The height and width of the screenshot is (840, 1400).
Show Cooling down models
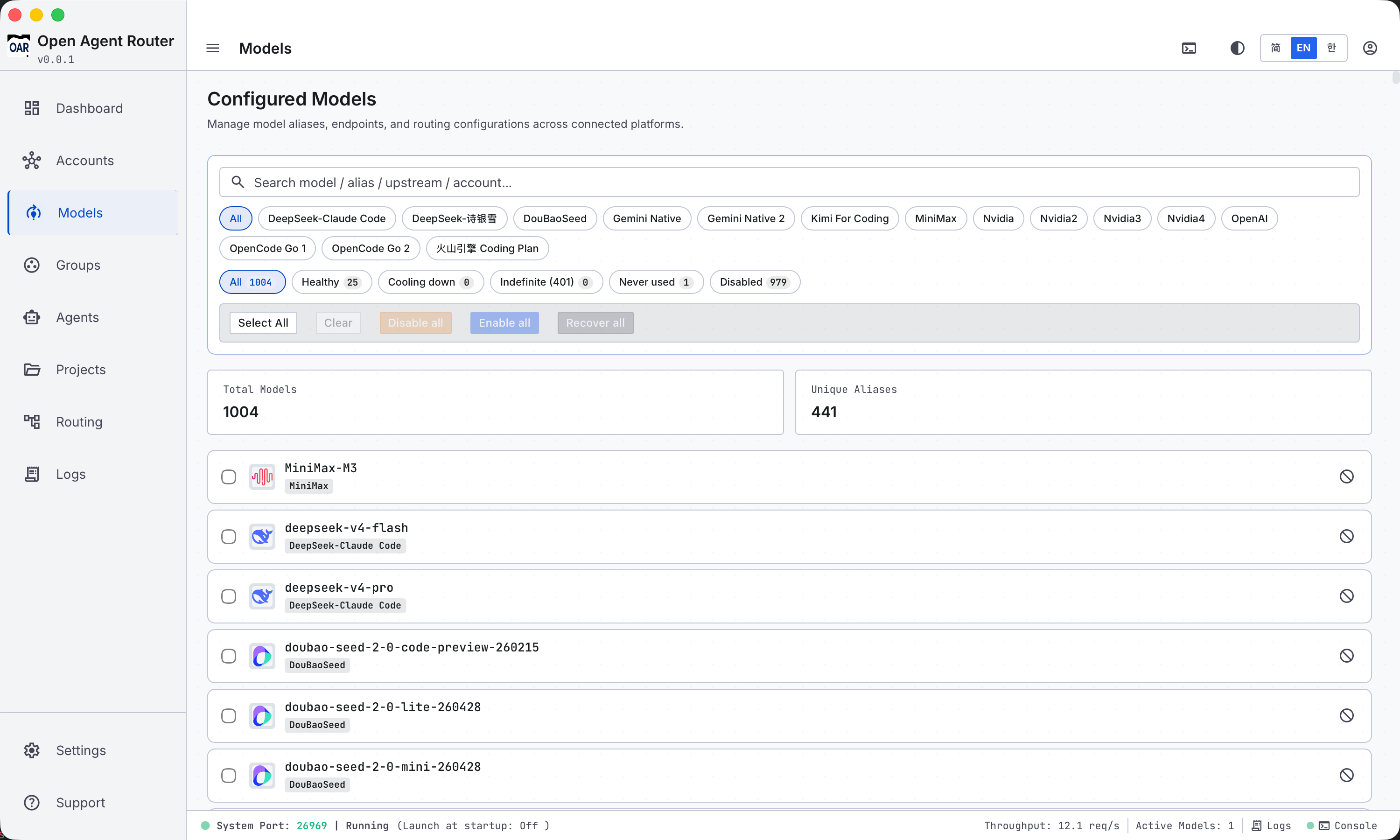(431, 282)
